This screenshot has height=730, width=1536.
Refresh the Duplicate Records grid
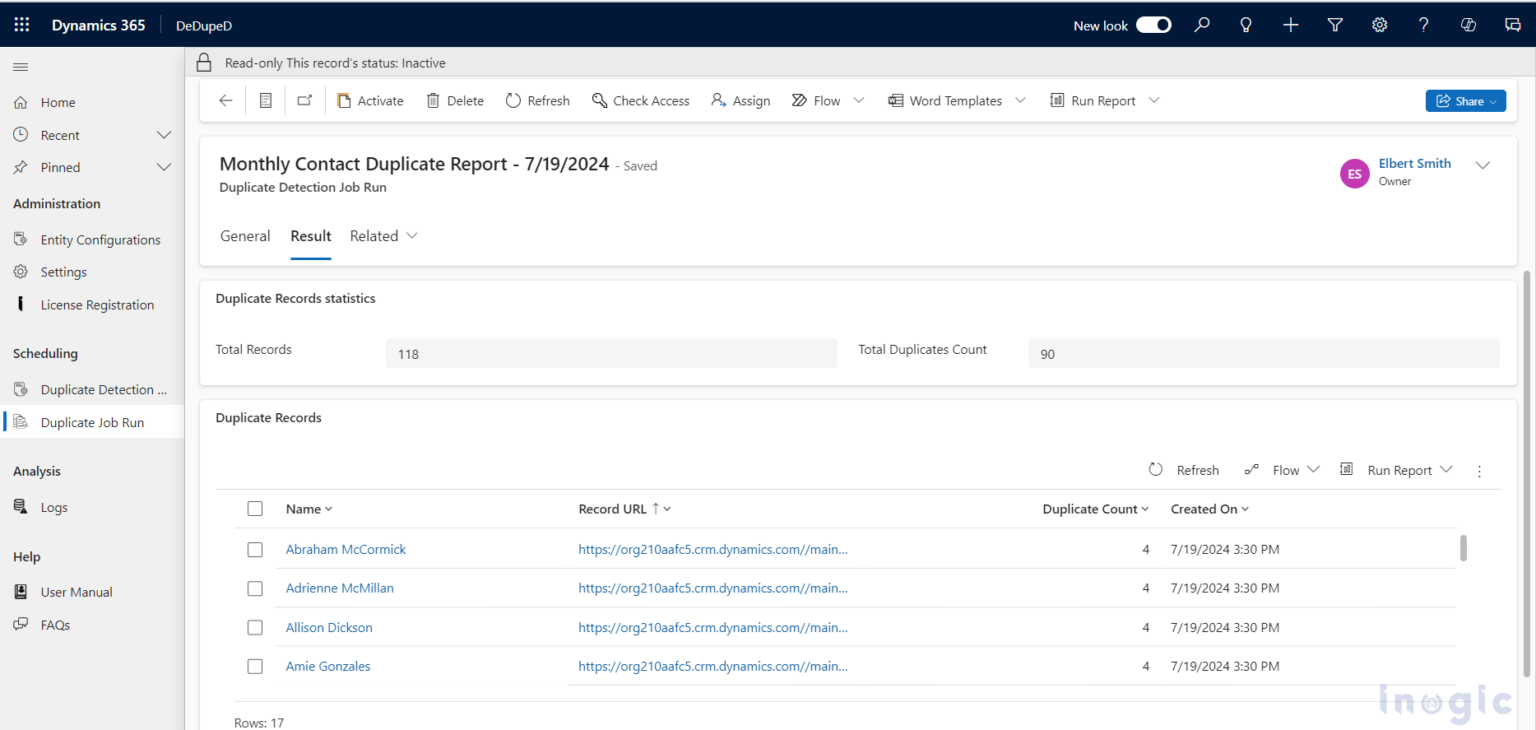click(x=1183, y=469)
